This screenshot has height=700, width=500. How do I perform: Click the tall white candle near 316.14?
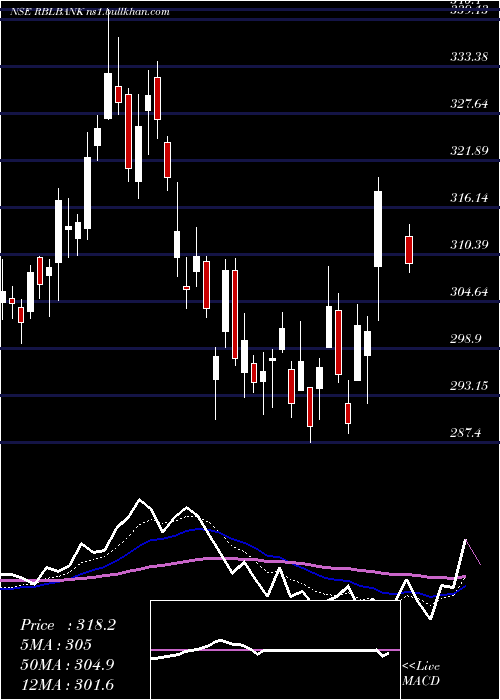(378, 229)
